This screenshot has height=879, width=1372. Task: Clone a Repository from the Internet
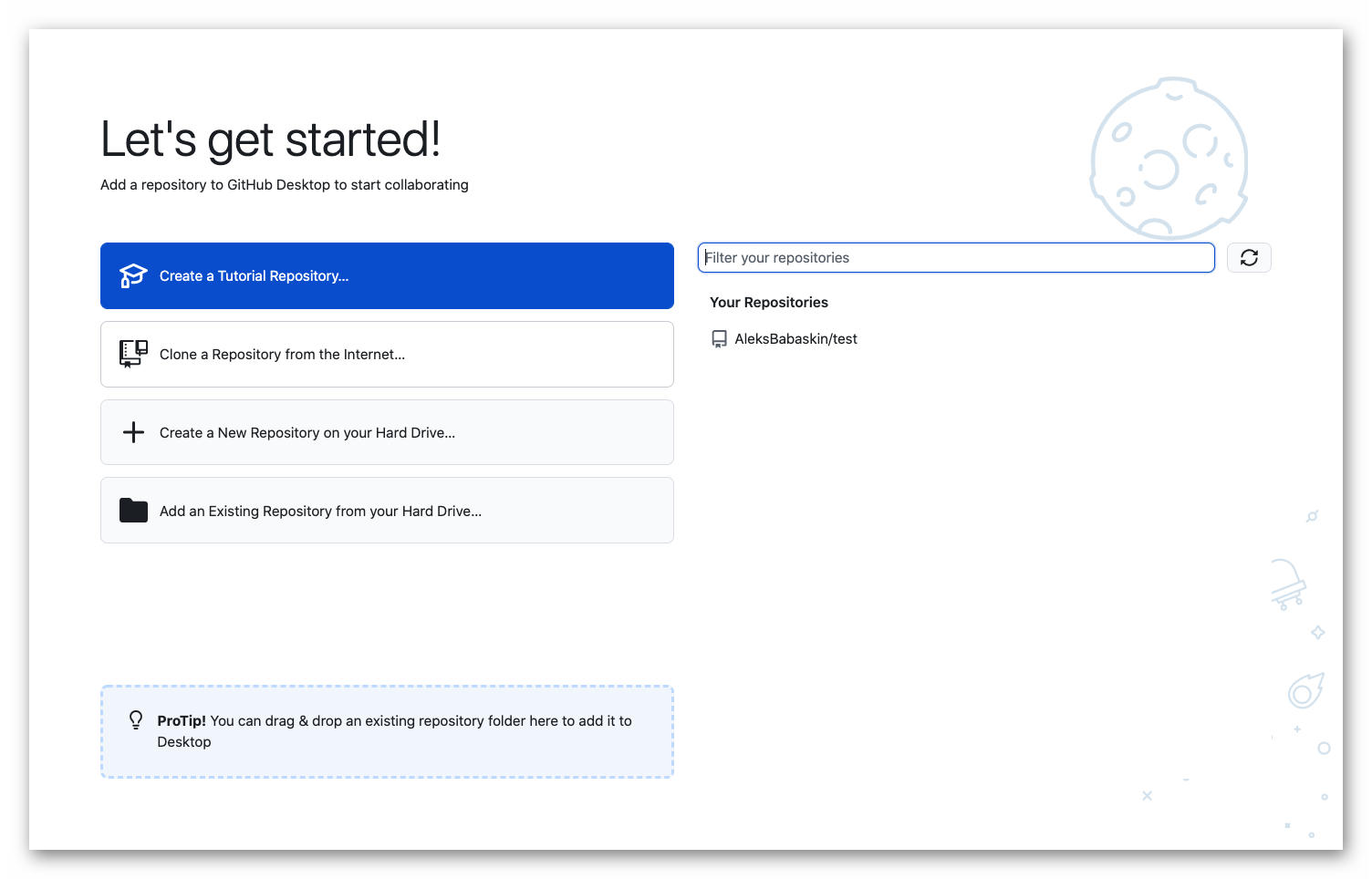coord(387,354)
